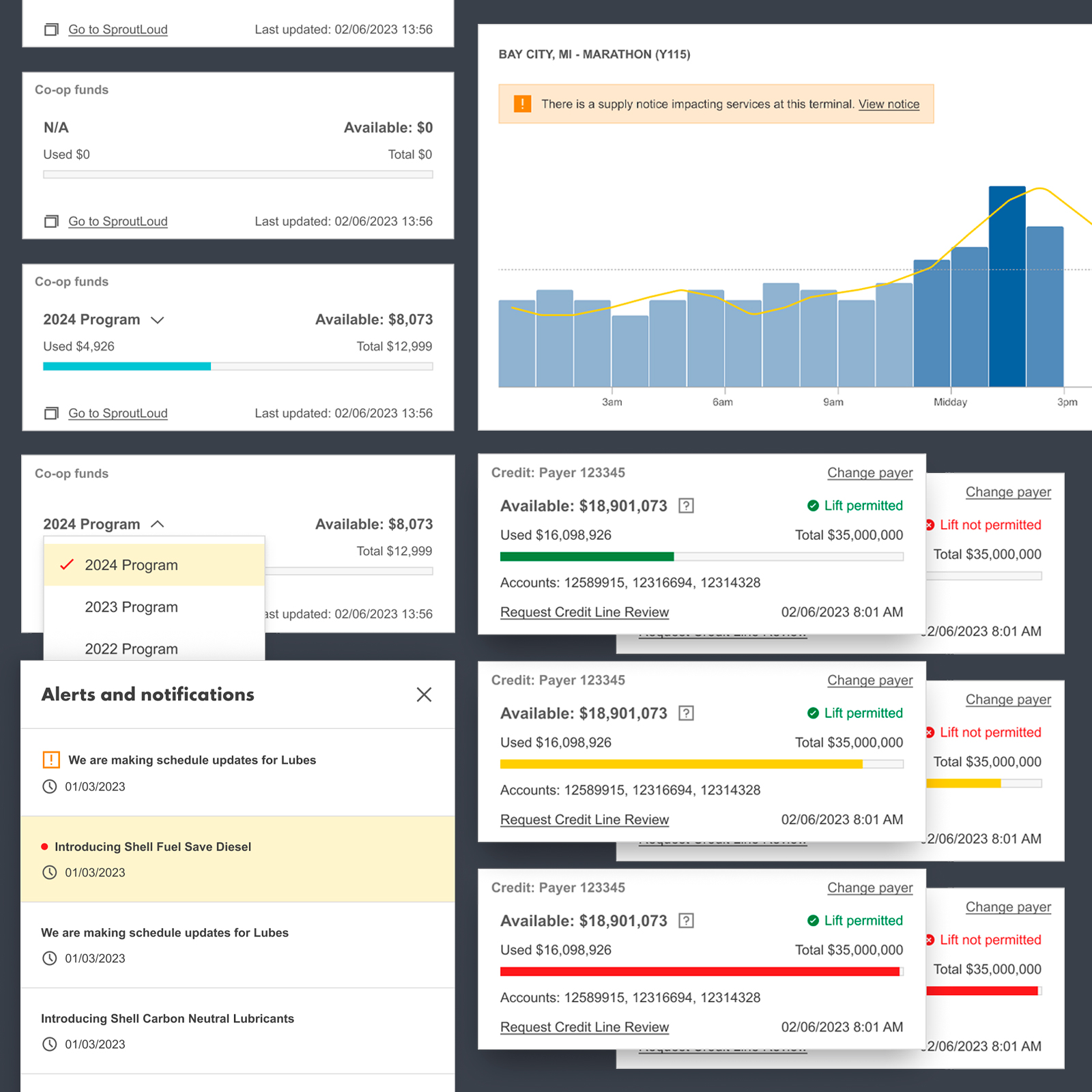The height and width of the screenshot is (1092, 1092).
Task: Select the checked 2024 Program option
Action: (x=131, y=565)
